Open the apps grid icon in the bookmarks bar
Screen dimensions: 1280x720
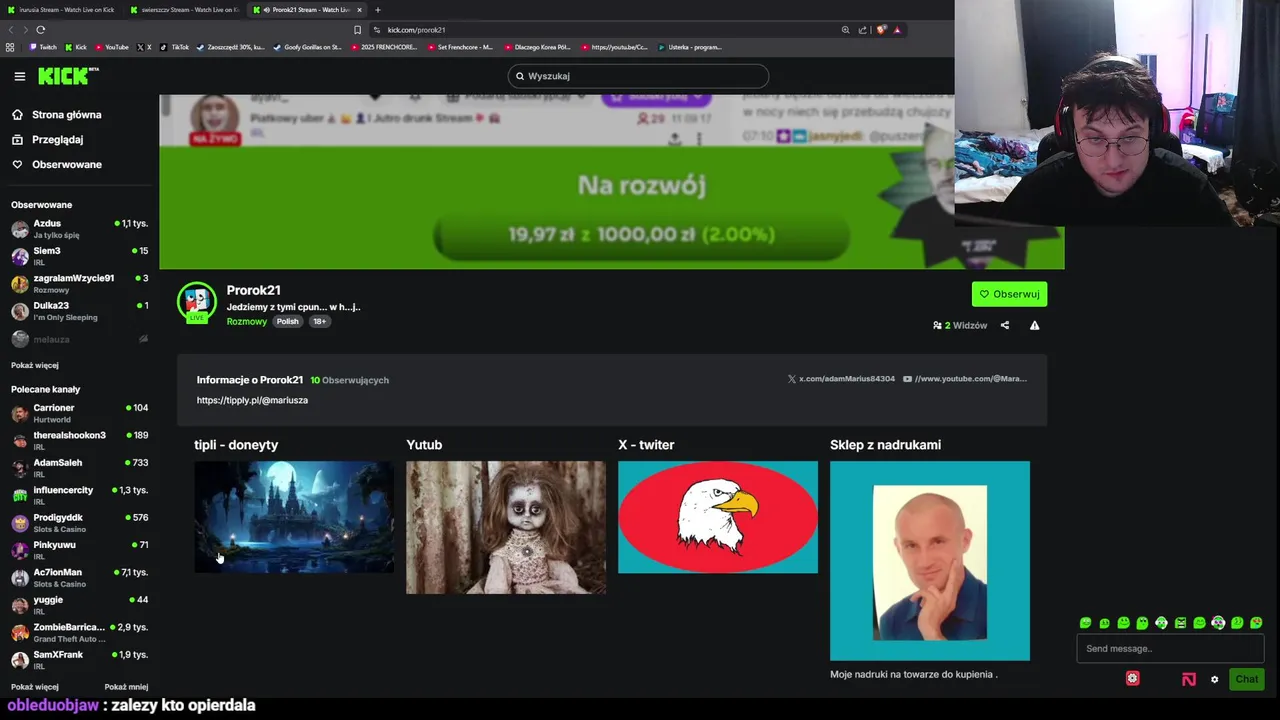click(10, 47)
